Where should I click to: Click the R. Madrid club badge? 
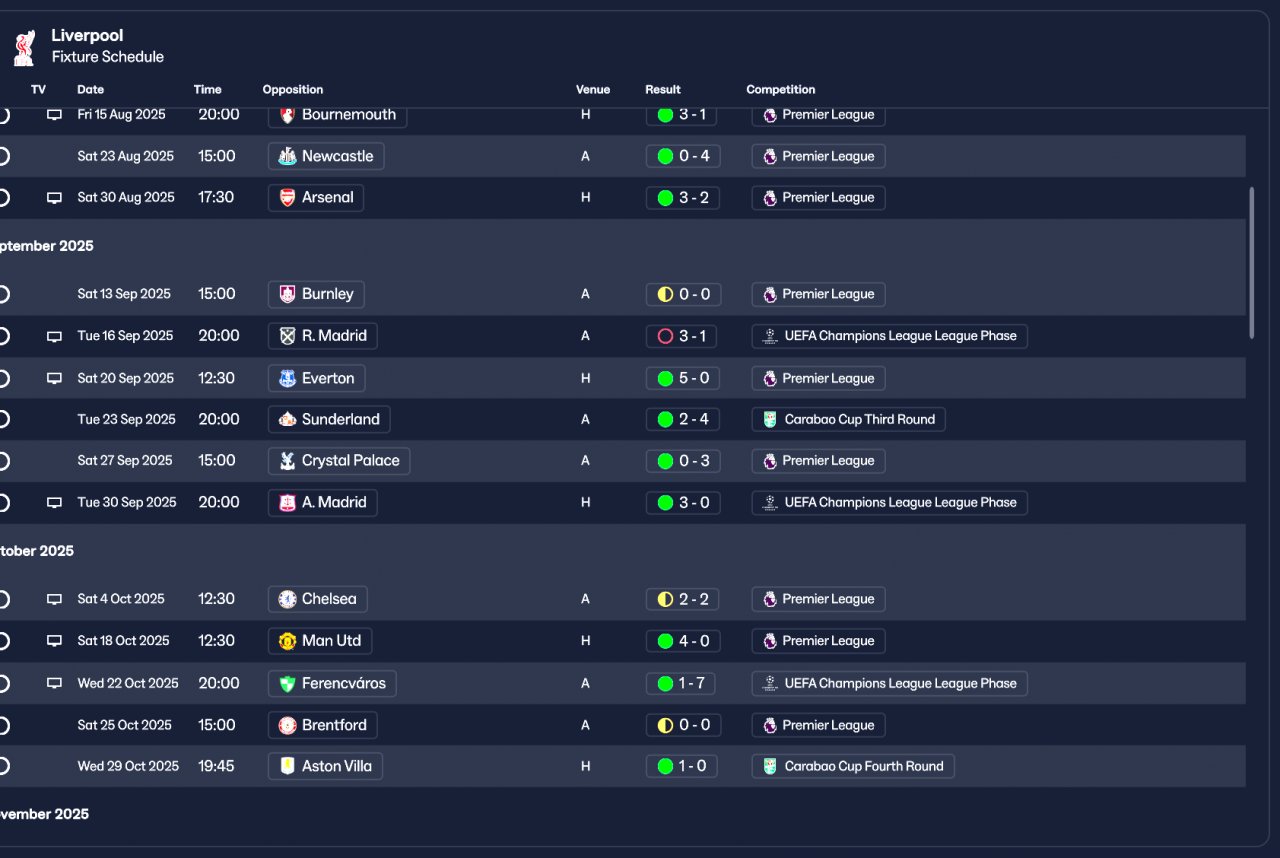point(287,336)
